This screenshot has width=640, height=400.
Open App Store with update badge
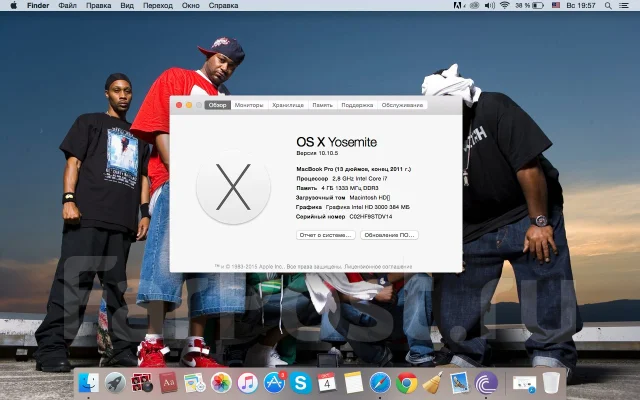click(274, 383)
